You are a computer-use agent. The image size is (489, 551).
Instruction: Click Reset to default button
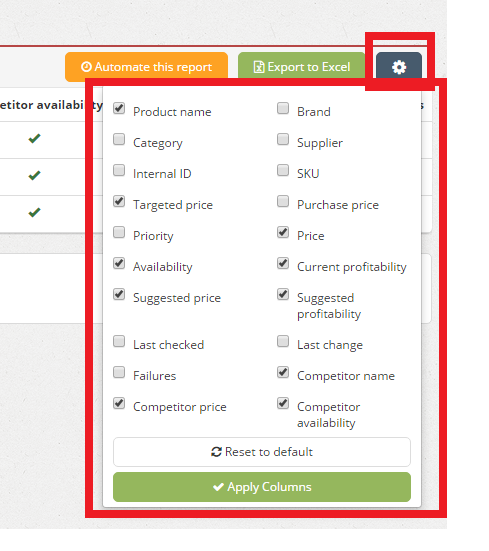262,452
